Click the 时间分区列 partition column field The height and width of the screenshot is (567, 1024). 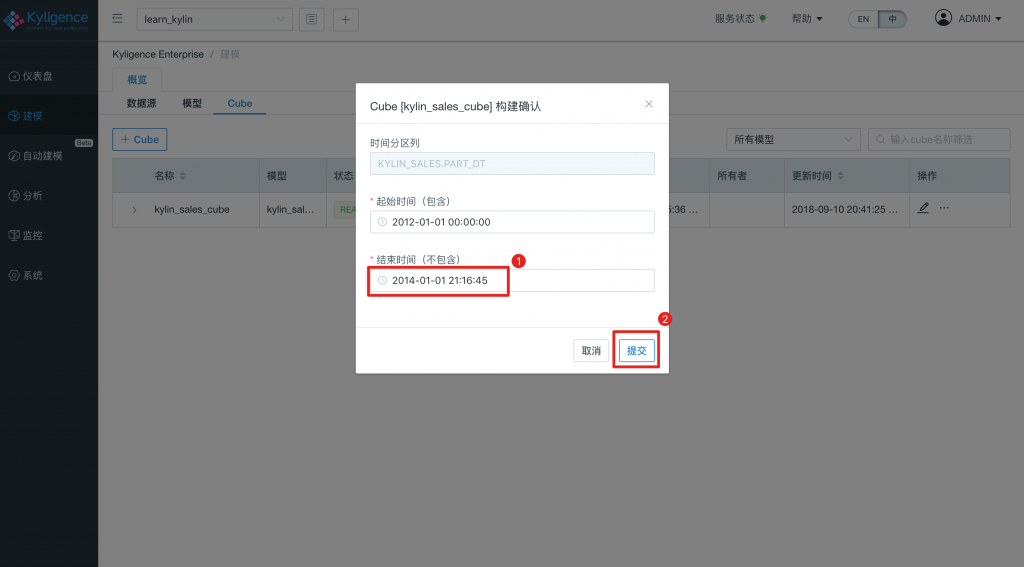pyautogui.click(x=512, y=163)
